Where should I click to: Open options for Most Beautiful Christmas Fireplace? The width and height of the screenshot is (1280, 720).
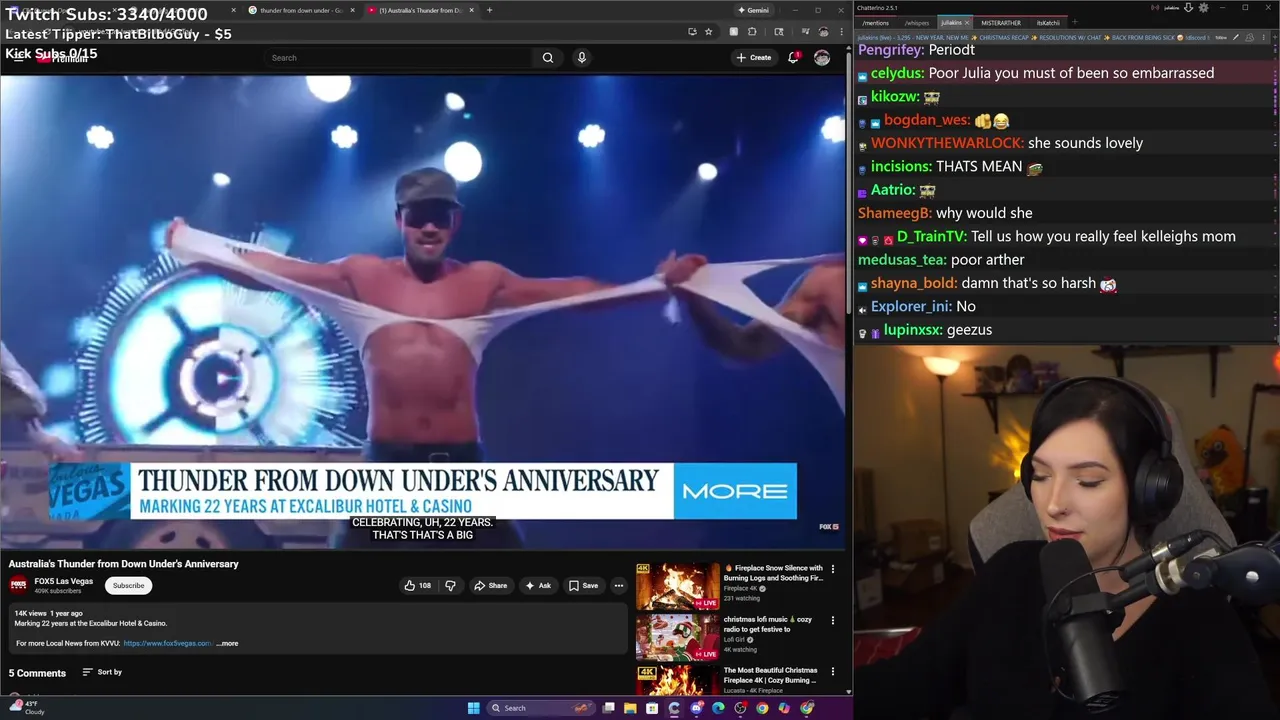click(833, 671)
